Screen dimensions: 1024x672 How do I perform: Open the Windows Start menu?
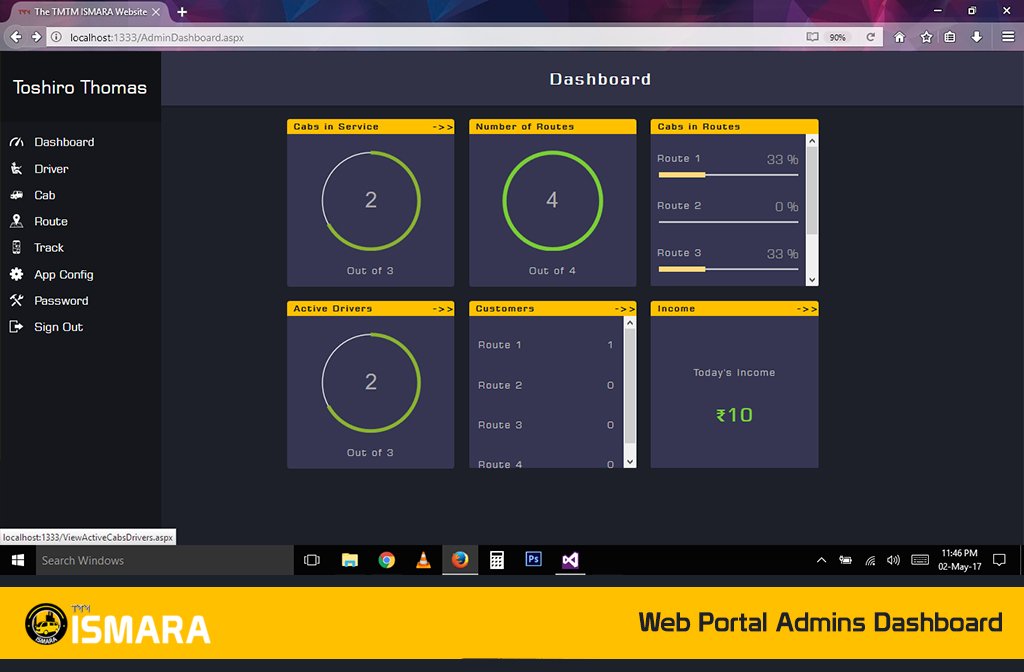(x=18, y=560)
